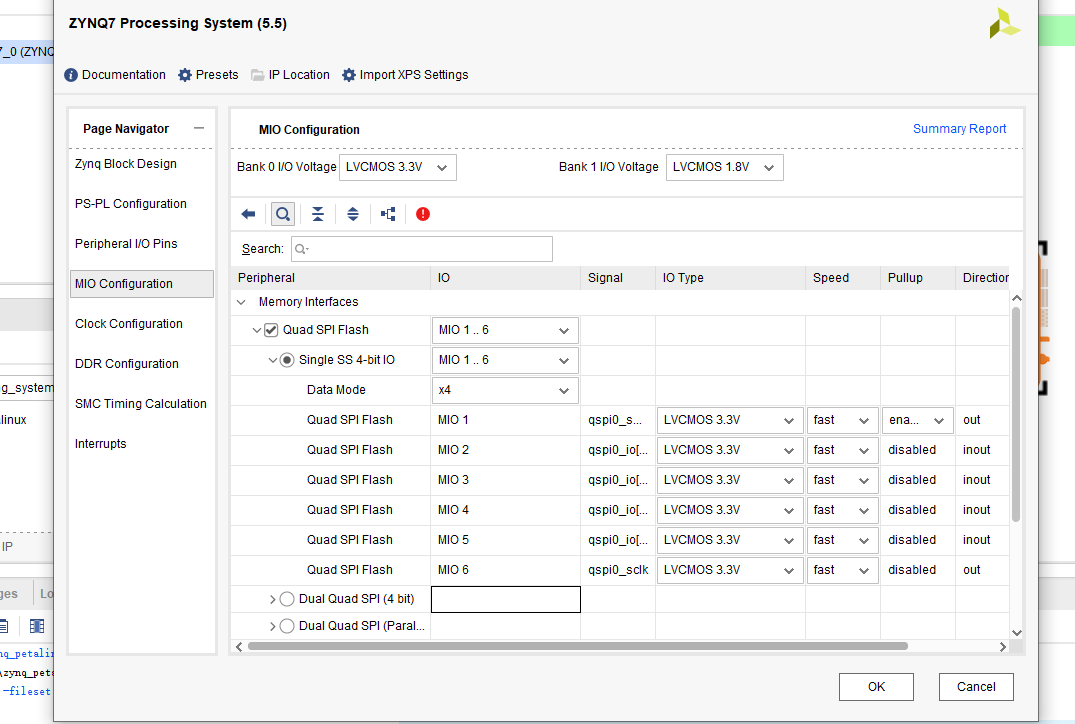The width and height of the screenshot is (1075, 724).
Task: Click the Pullup column header
Action: coord(917,278)
